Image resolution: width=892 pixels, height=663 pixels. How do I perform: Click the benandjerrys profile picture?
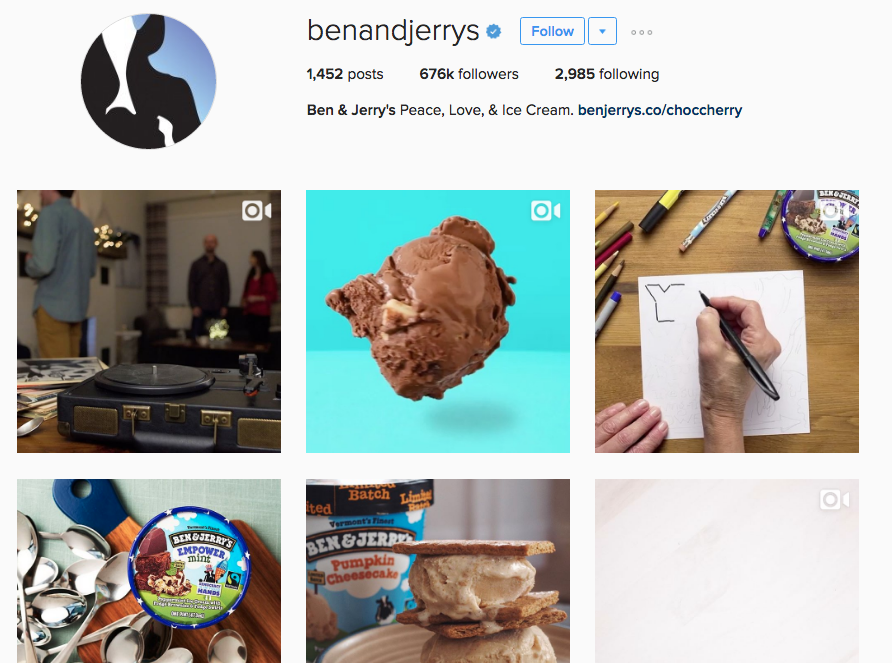[x=148, y=81]
